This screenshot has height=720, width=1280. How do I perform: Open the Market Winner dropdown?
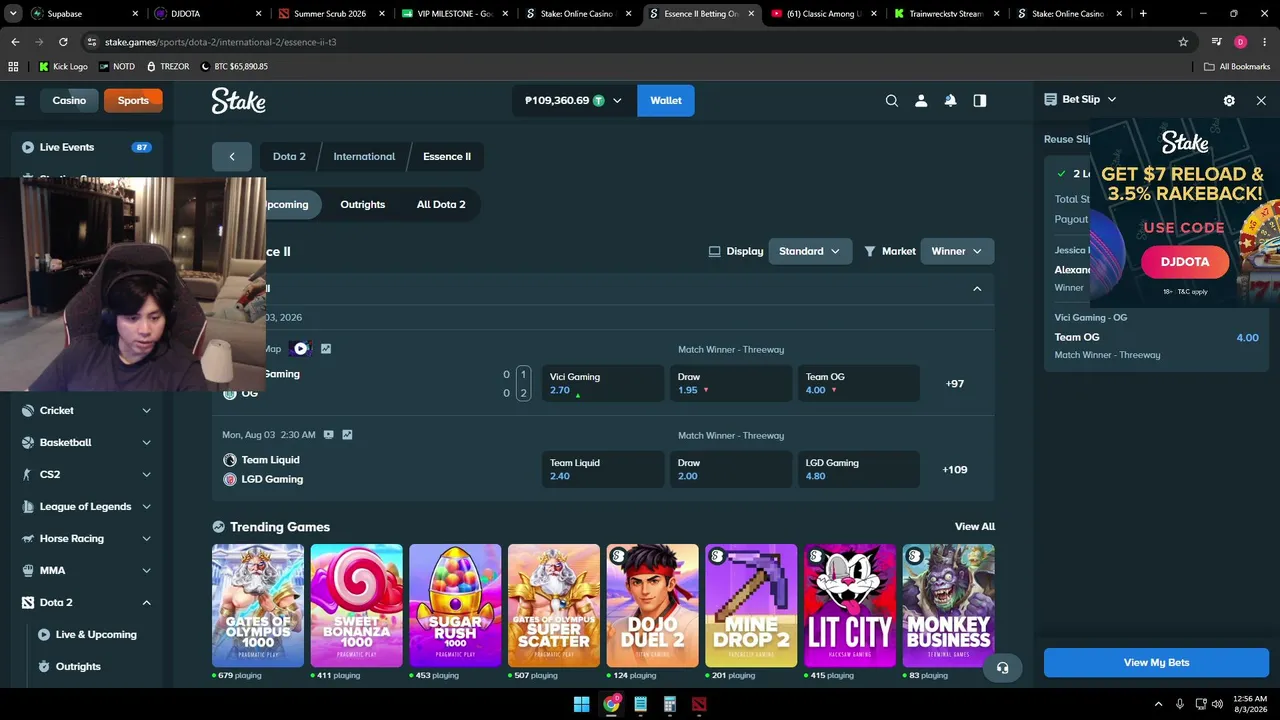click(x=957, y=251)
